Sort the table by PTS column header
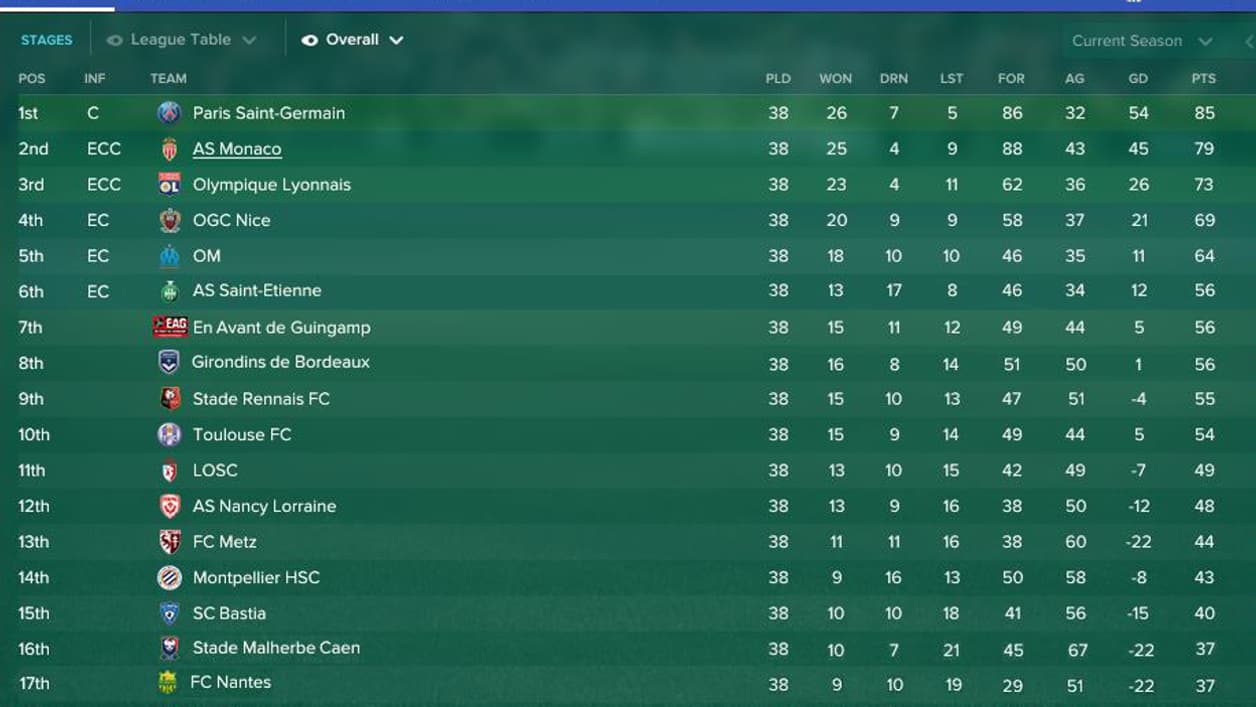Screen dimensions: 1256x707 click(x=1204, y=78)
